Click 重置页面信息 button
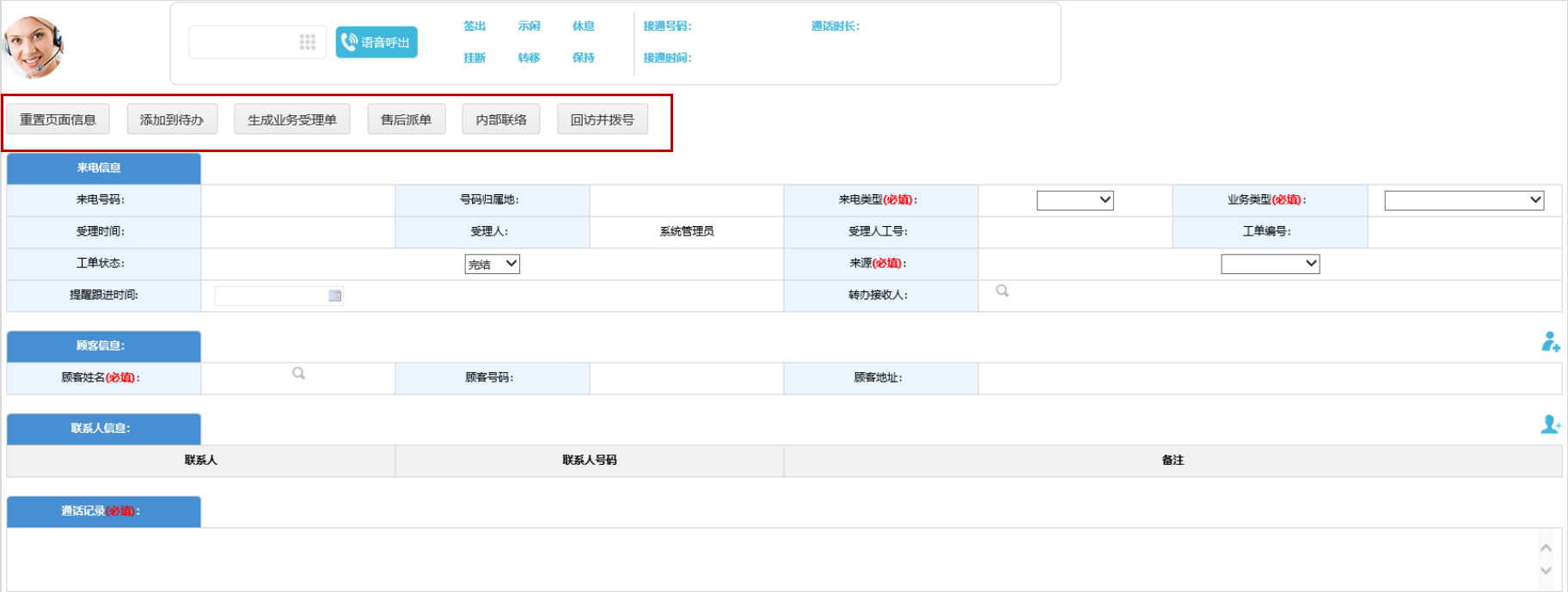 (x=58, y=119)
